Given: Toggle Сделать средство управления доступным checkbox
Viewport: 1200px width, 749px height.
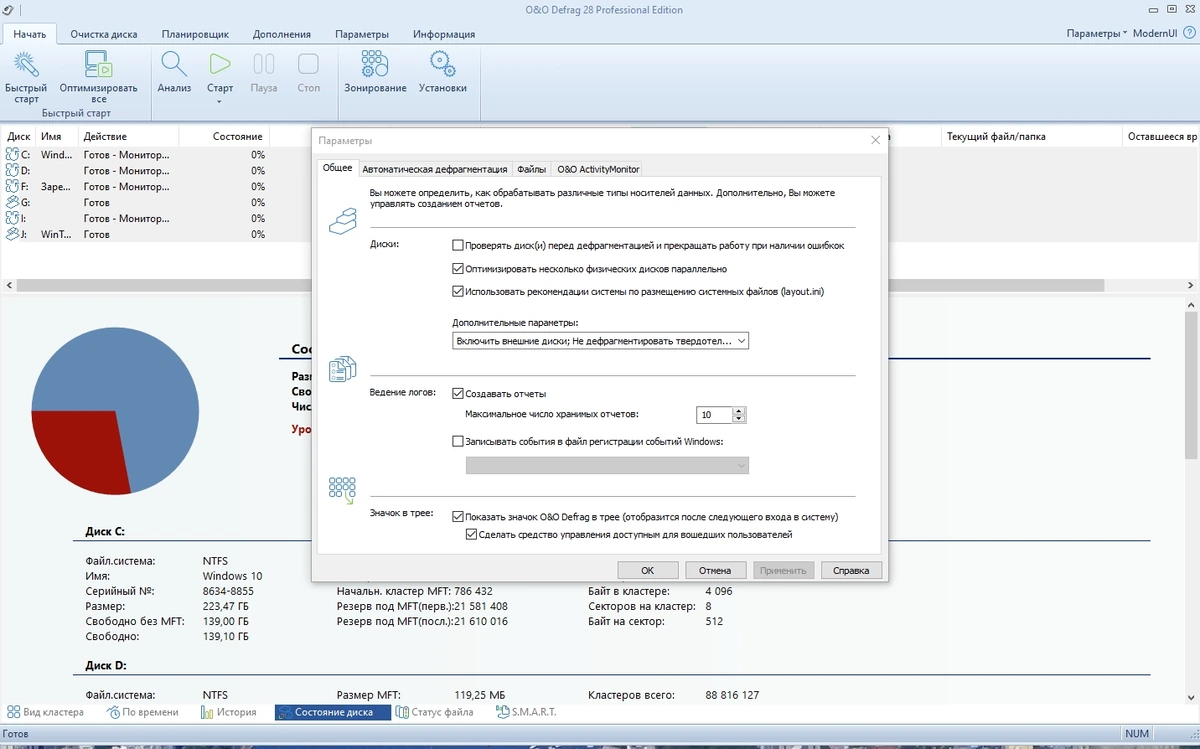Looking at the screenshot, I should pyautogui.click(x=472, y=535).
